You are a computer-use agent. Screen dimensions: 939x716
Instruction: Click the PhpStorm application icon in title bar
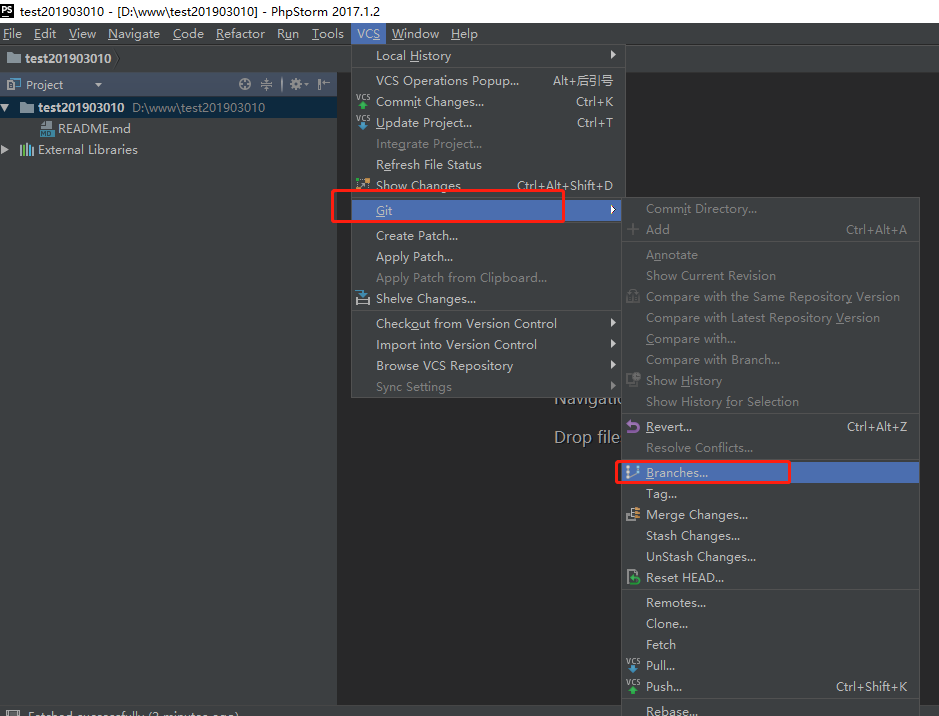coord(7,10)
